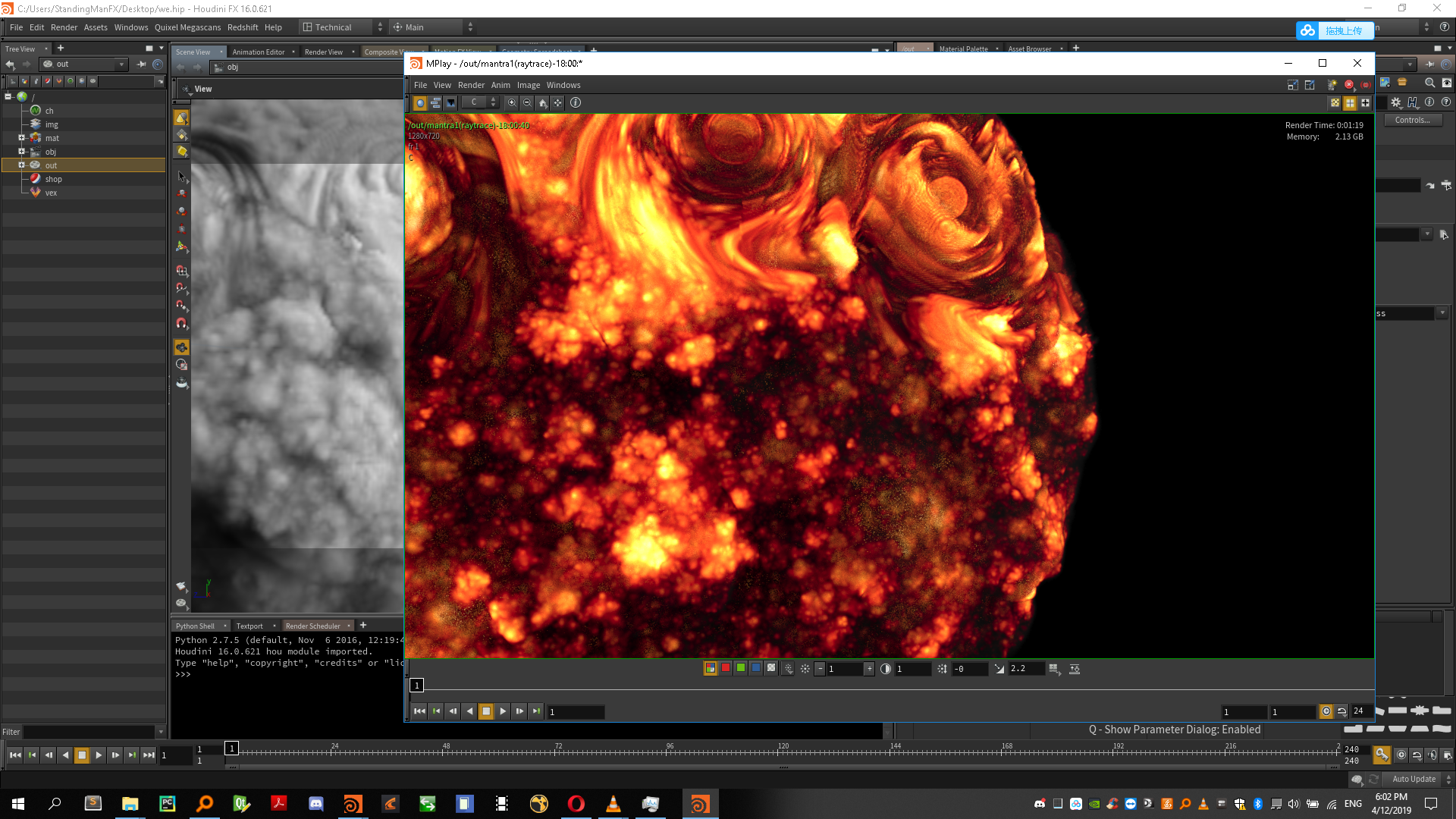Click the Controls... button on the right panel
The image size is (1456, 819).
click(1412, 120)
